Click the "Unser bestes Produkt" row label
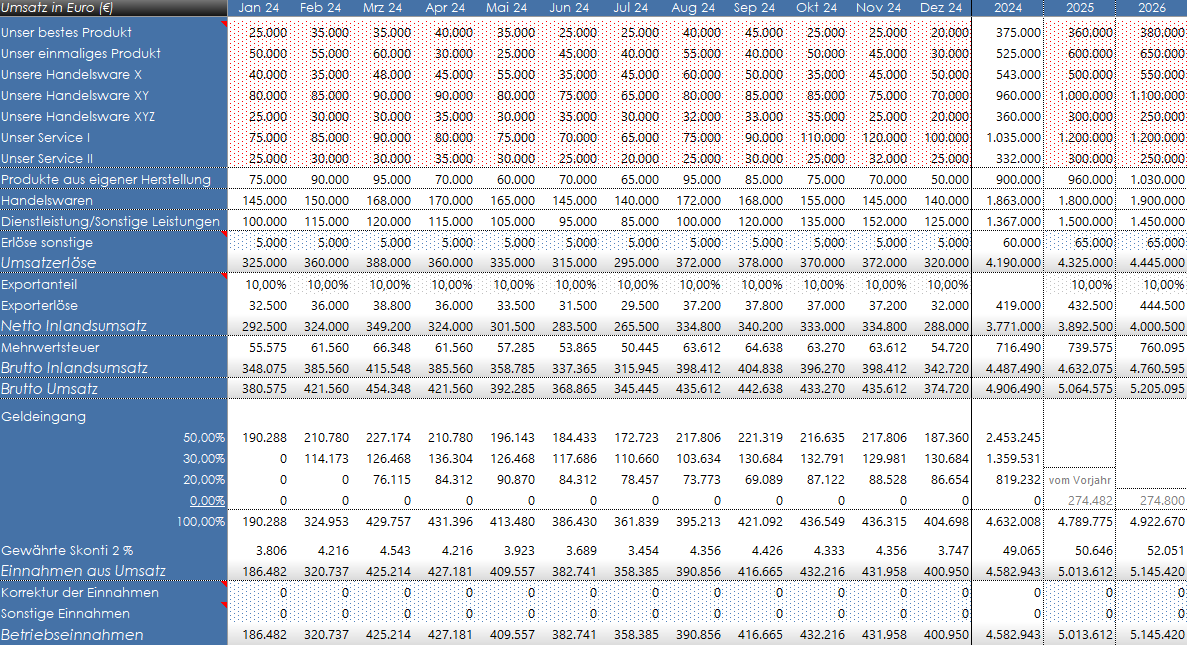The width and height of the screenshot is (1187, 645). tap(66, 32)
